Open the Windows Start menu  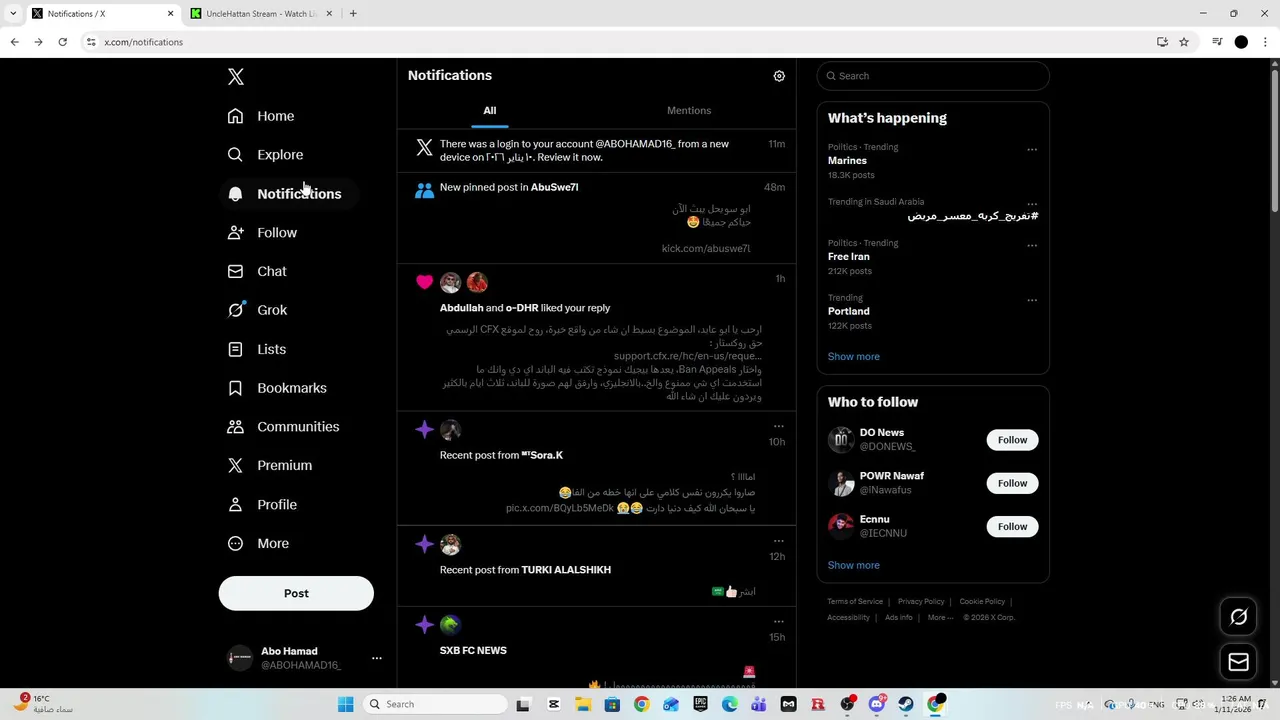[x=346, y=704]
